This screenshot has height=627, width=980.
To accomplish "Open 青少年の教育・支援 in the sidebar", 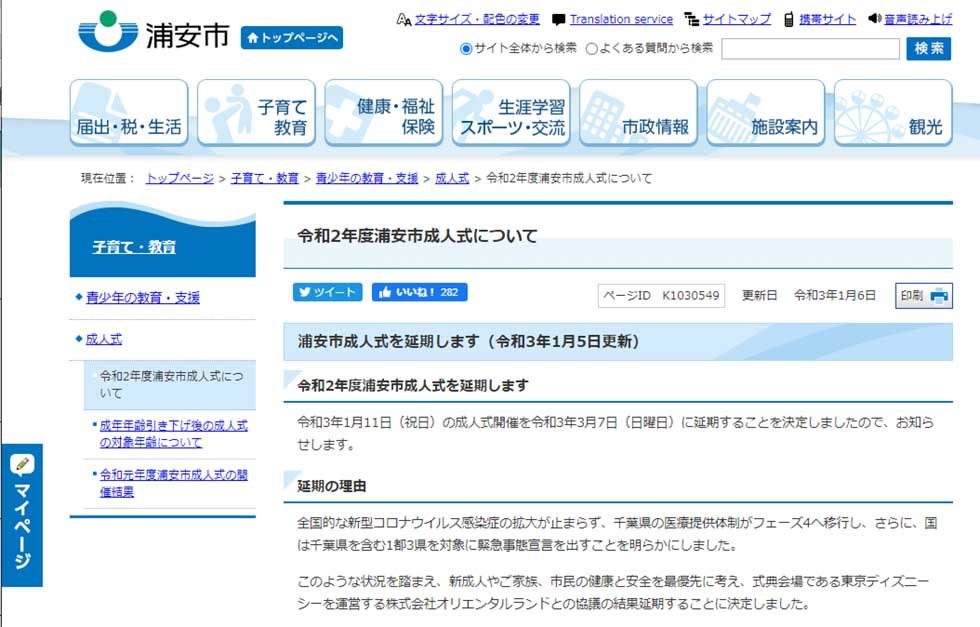I will [x=142, y=298].
